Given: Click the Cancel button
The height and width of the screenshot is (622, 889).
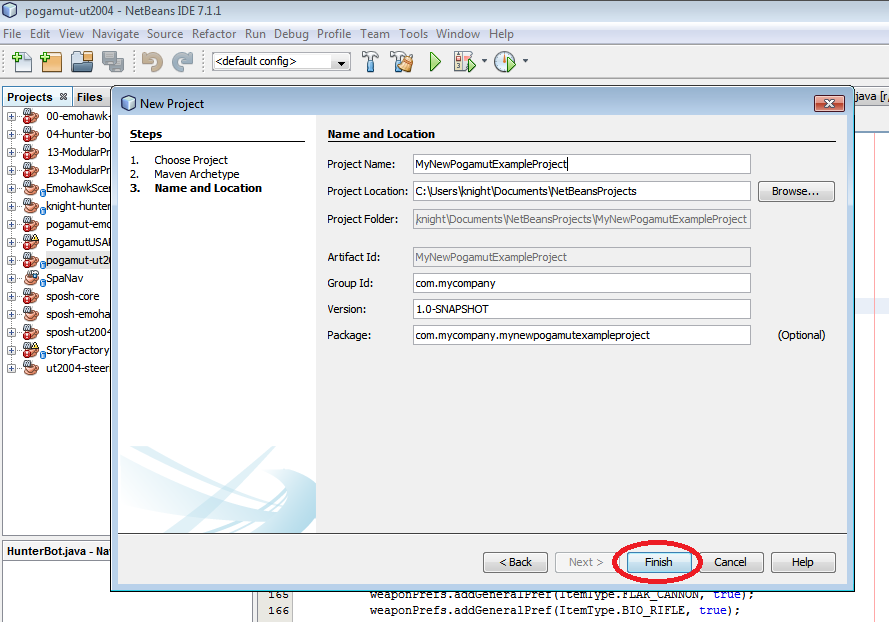Looking at the screenshot, I should pos(730,562).
